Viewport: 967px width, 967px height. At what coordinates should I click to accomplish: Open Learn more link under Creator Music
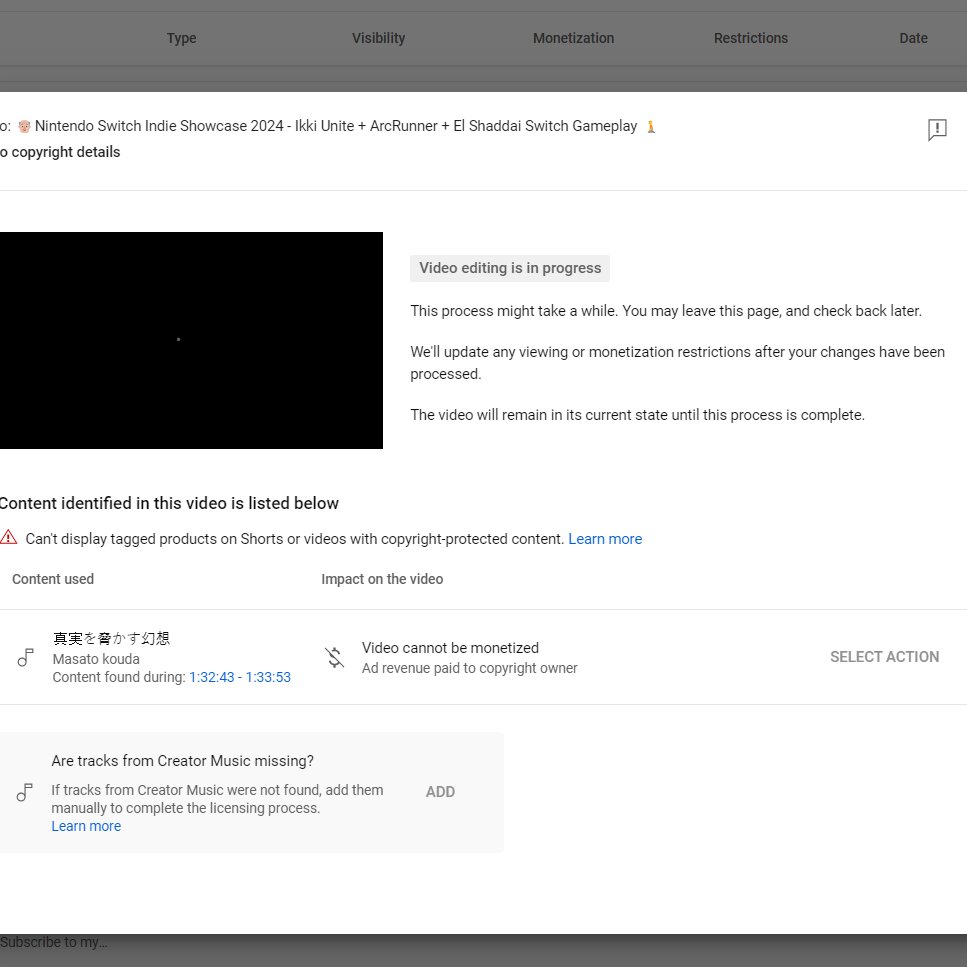click(86, 826)
